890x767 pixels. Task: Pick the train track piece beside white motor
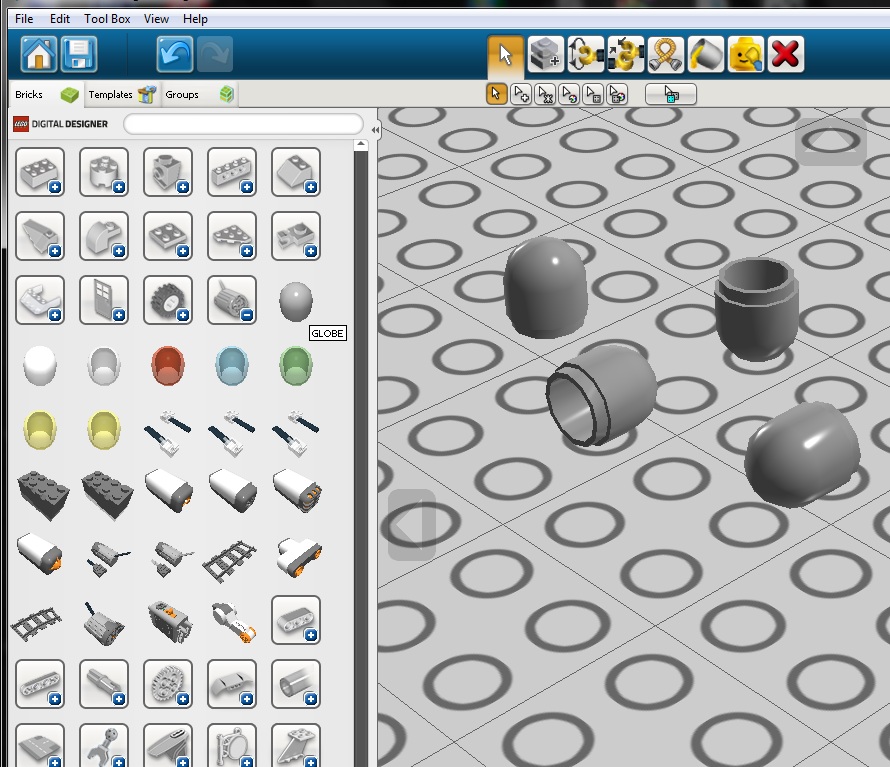click(229, 561)
